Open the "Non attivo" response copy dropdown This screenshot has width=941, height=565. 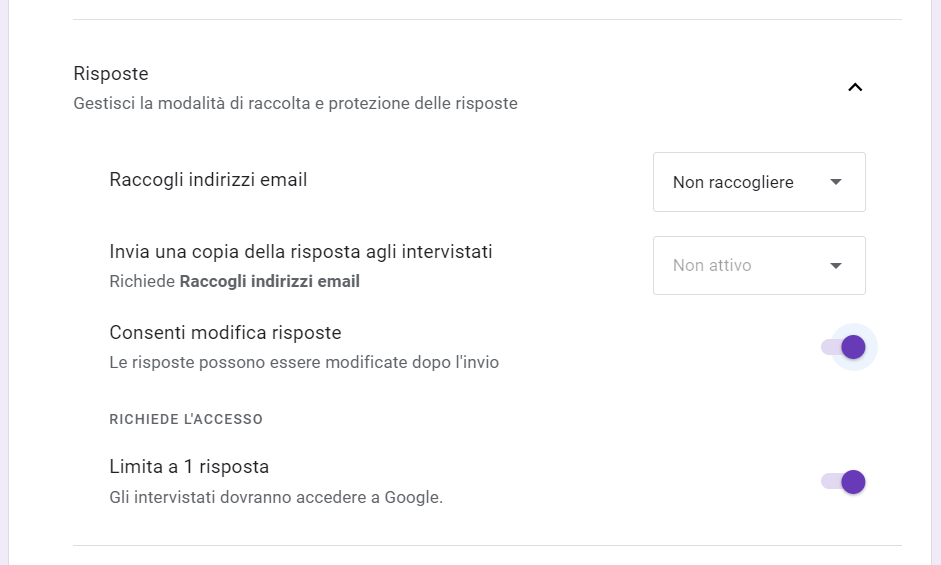(x=758, y=266)
